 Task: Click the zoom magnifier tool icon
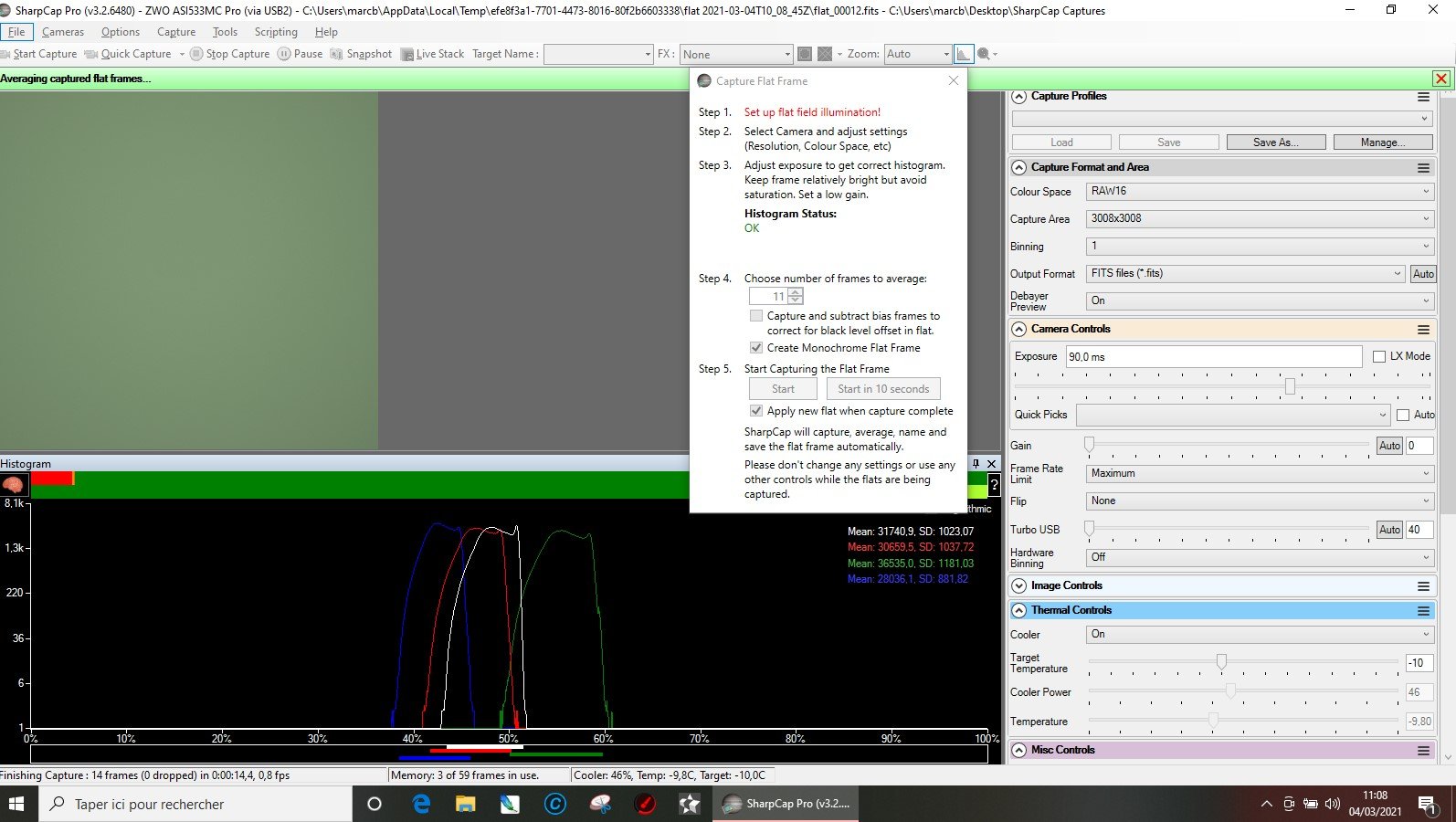(x=984, y=54)
